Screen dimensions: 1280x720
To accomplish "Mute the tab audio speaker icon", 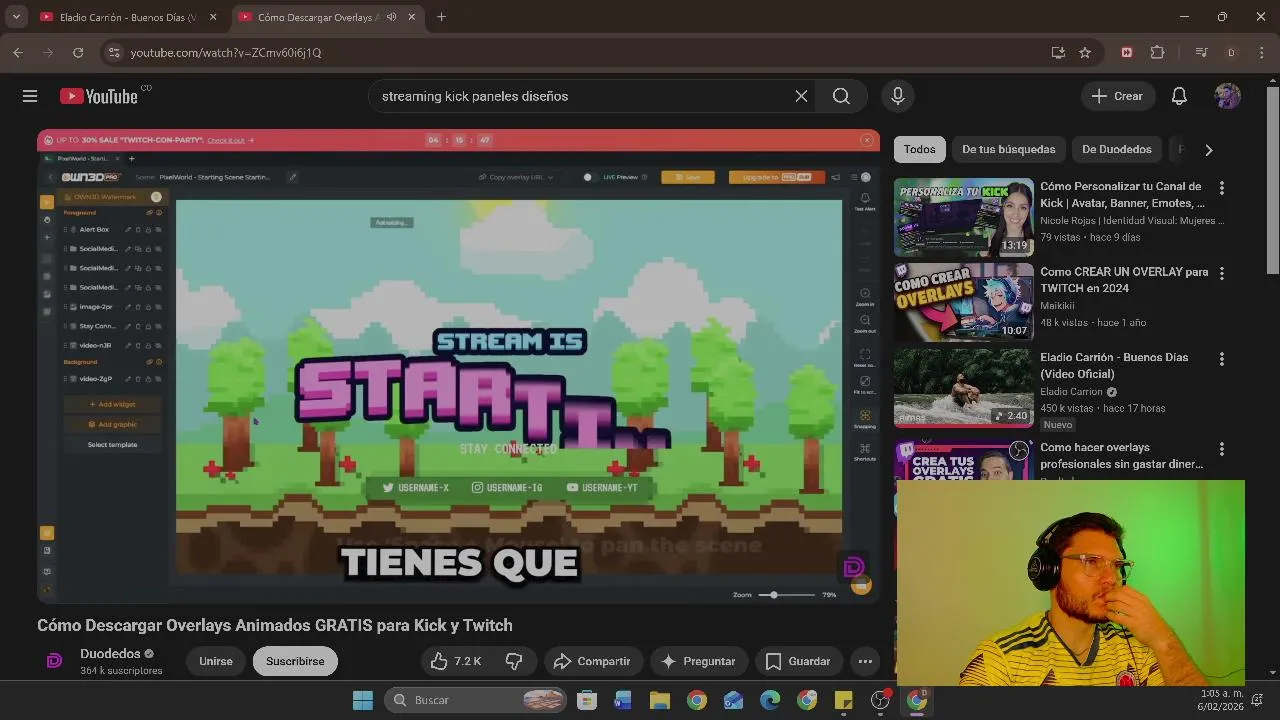I will [x=391, y=17].
